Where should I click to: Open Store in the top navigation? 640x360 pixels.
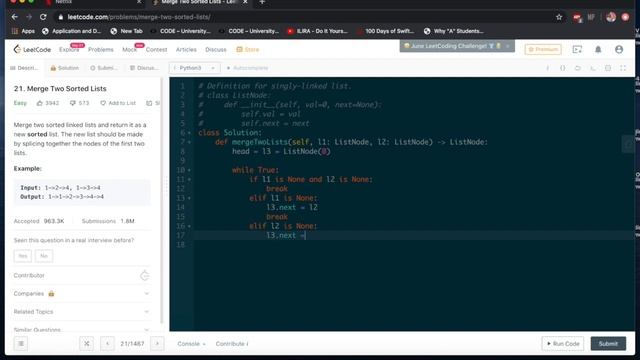click(x=248, y=49)
